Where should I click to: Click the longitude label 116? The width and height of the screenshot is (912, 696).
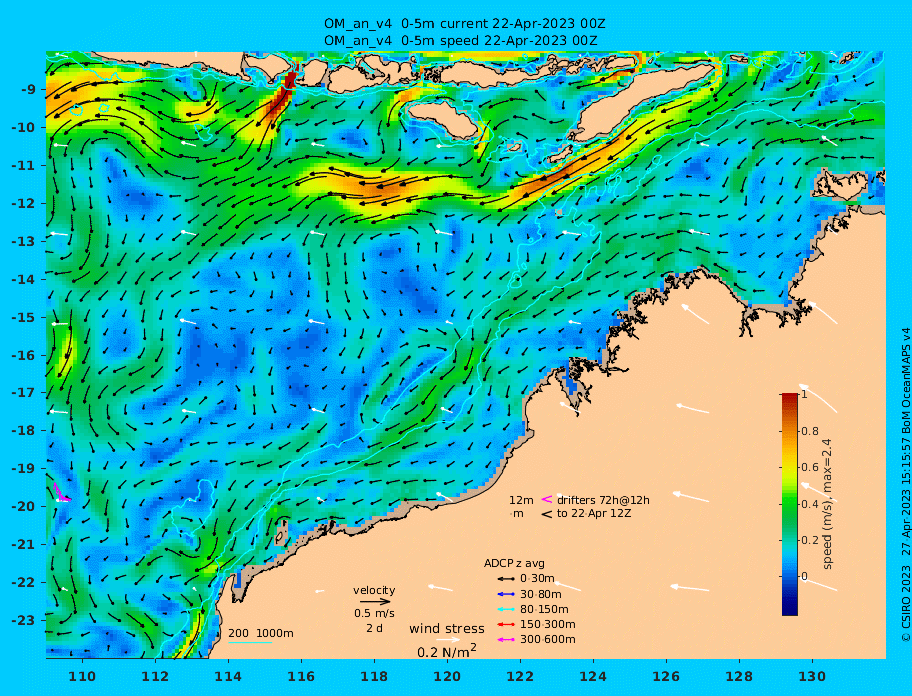(301, 677)
